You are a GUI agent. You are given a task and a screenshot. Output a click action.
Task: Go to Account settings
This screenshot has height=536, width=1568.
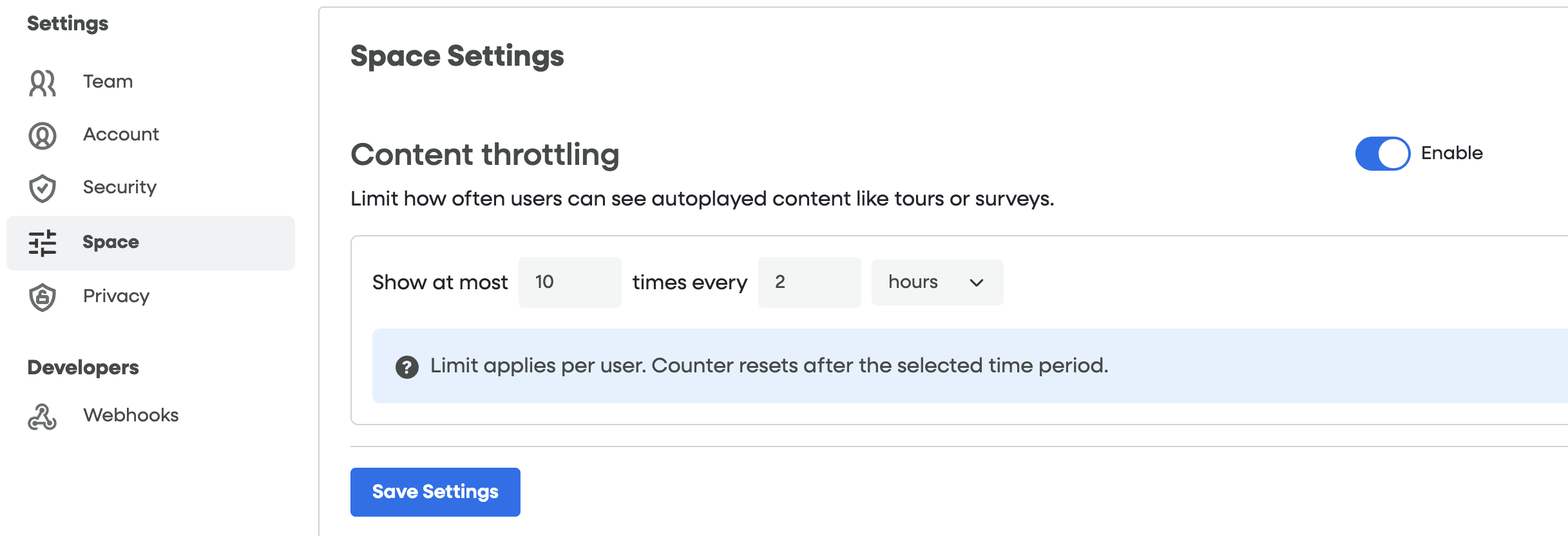pyautogui.click(x=120, y=135)
